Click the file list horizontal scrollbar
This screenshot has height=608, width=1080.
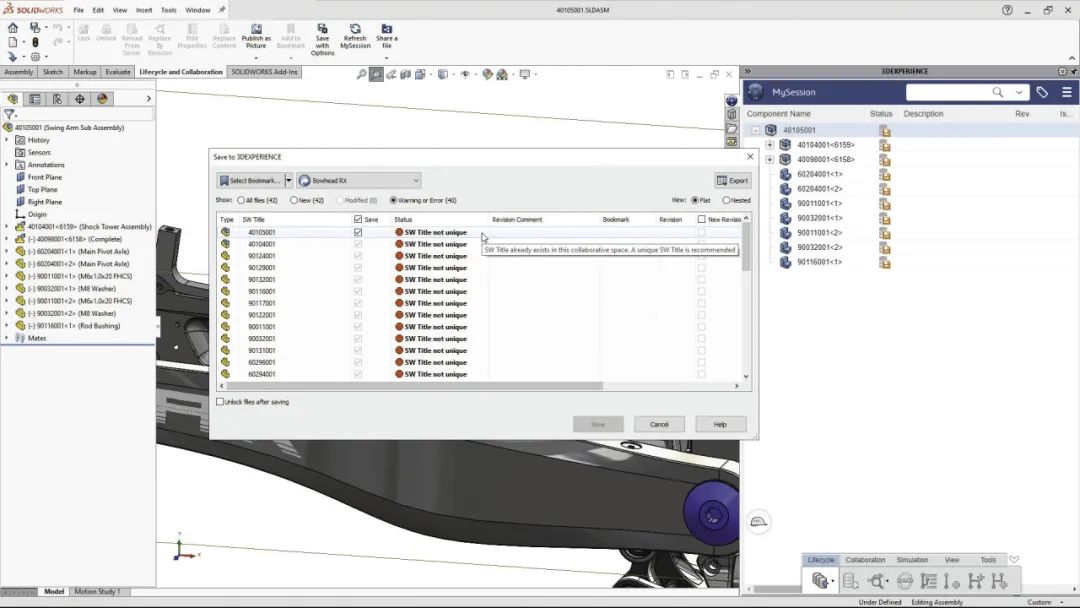[x=414, y=386]
